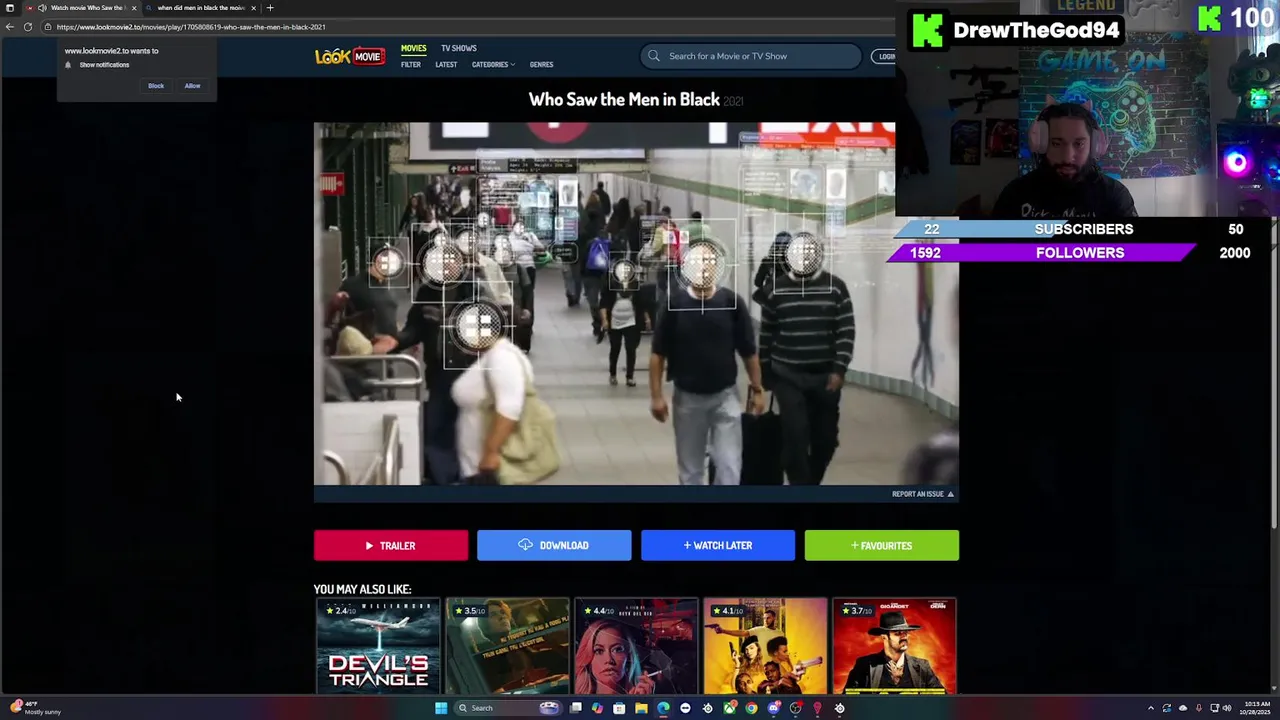Click site info lock icon in address bar

47,27
